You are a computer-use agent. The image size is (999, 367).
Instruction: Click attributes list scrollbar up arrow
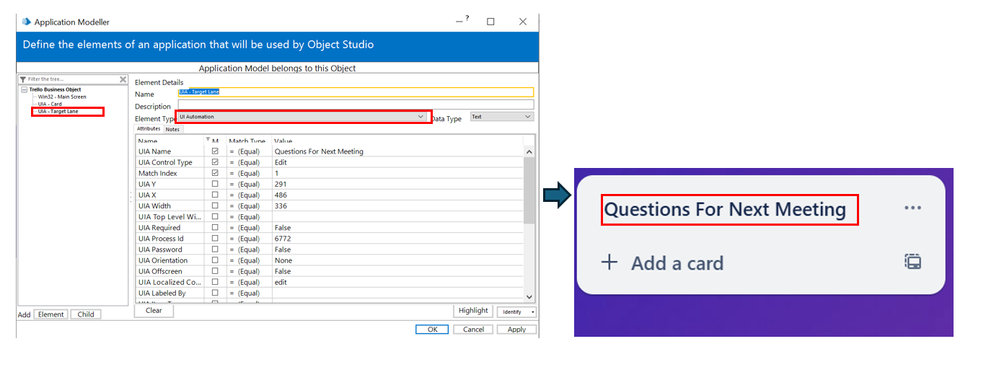[x=528, y=152]
